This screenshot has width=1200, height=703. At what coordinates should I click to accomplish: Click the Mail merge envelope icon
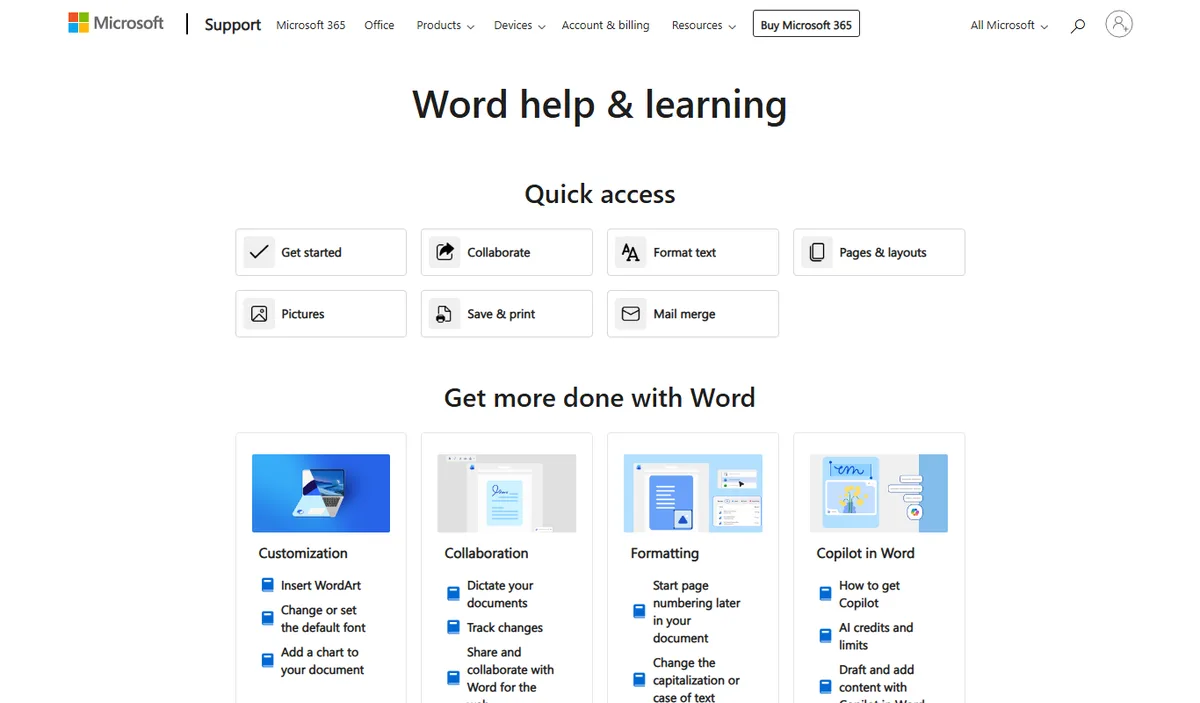coord(631,314)
